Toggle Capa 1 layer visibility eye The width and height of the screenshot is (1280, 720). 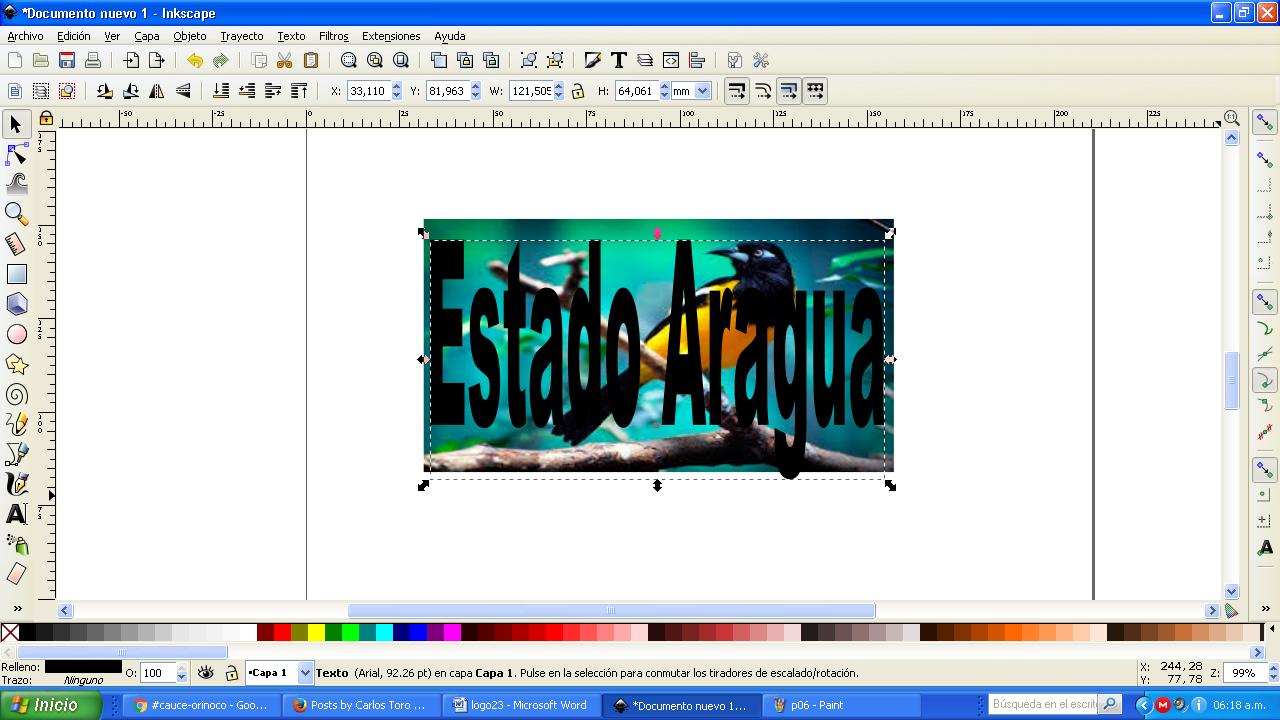tap(206, 673)
